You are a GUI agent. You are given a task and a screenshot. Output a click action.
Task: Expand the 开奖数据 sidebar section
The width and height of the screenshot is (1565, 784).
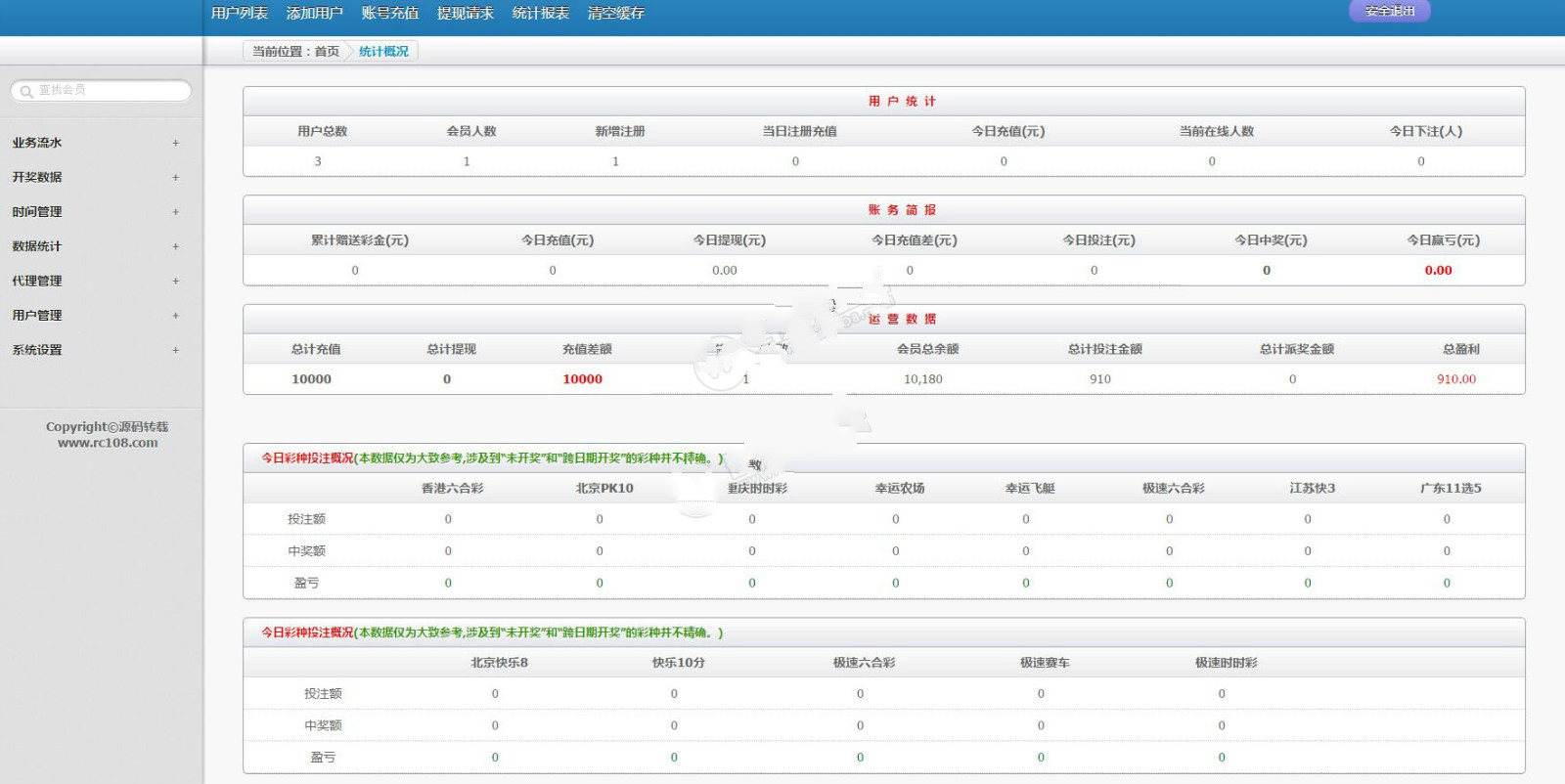[37, 177]
